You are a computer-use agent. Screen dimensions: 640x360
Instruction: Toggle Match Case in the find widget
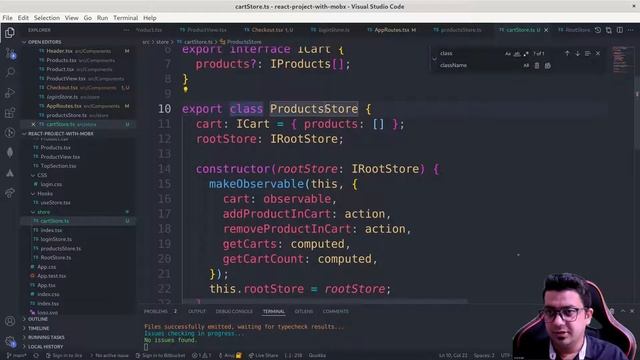[508, 53]
